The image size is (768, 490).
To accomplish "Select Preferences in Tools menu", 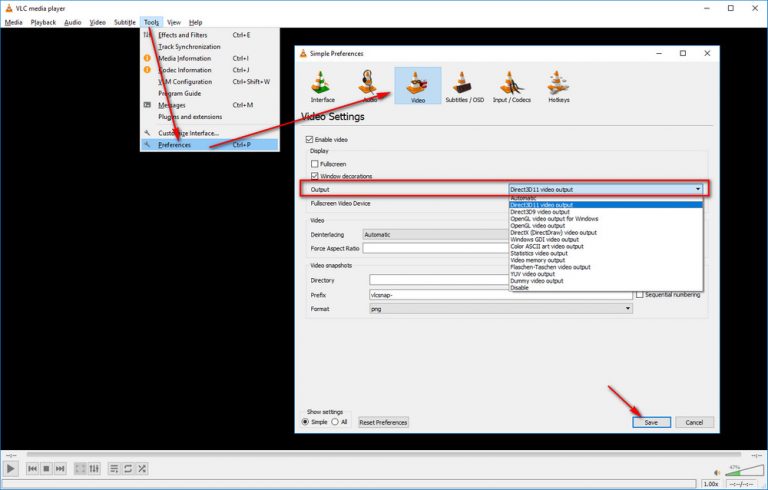I will point(210,145).
